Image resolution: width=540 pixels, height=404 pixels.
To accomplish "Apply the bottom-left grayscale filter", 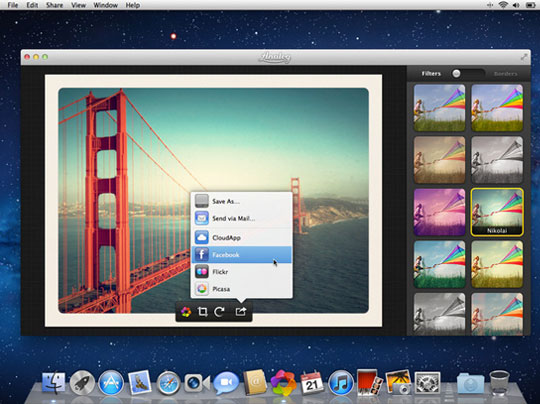I will (x=439, y=314).
